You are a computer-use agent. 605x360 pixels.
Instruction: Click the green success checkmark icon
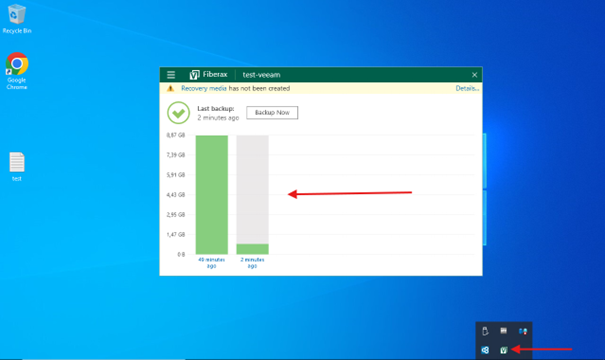178,113
